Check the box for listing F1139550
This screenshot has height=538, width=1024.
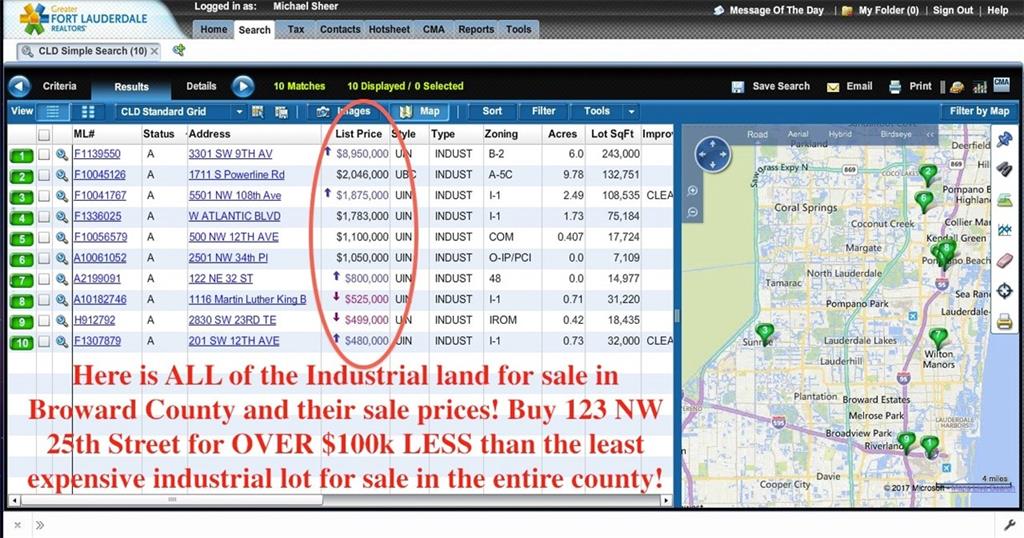pos(44,155)
